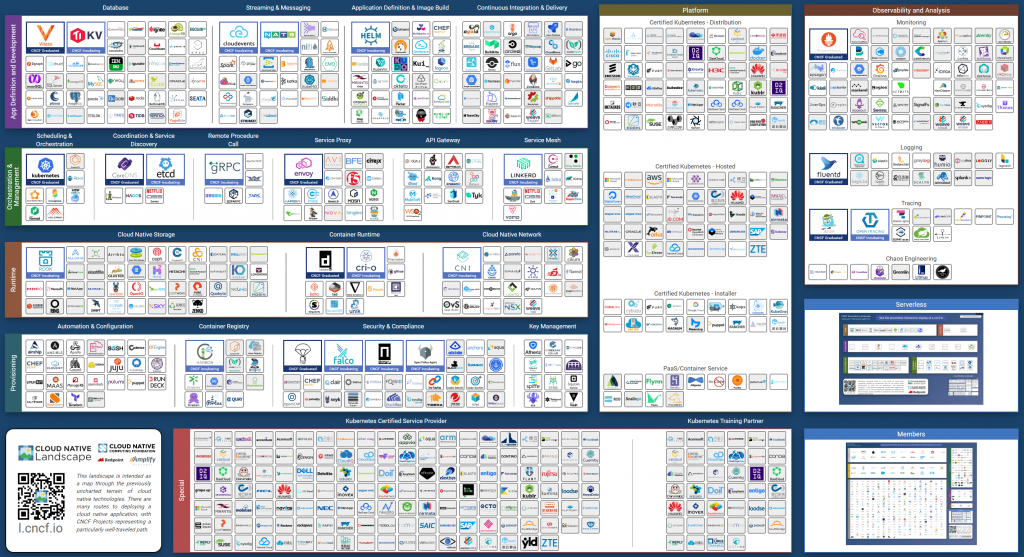Open the gRPC project card
Viewport: 1024px width, 557px height.
224,170
